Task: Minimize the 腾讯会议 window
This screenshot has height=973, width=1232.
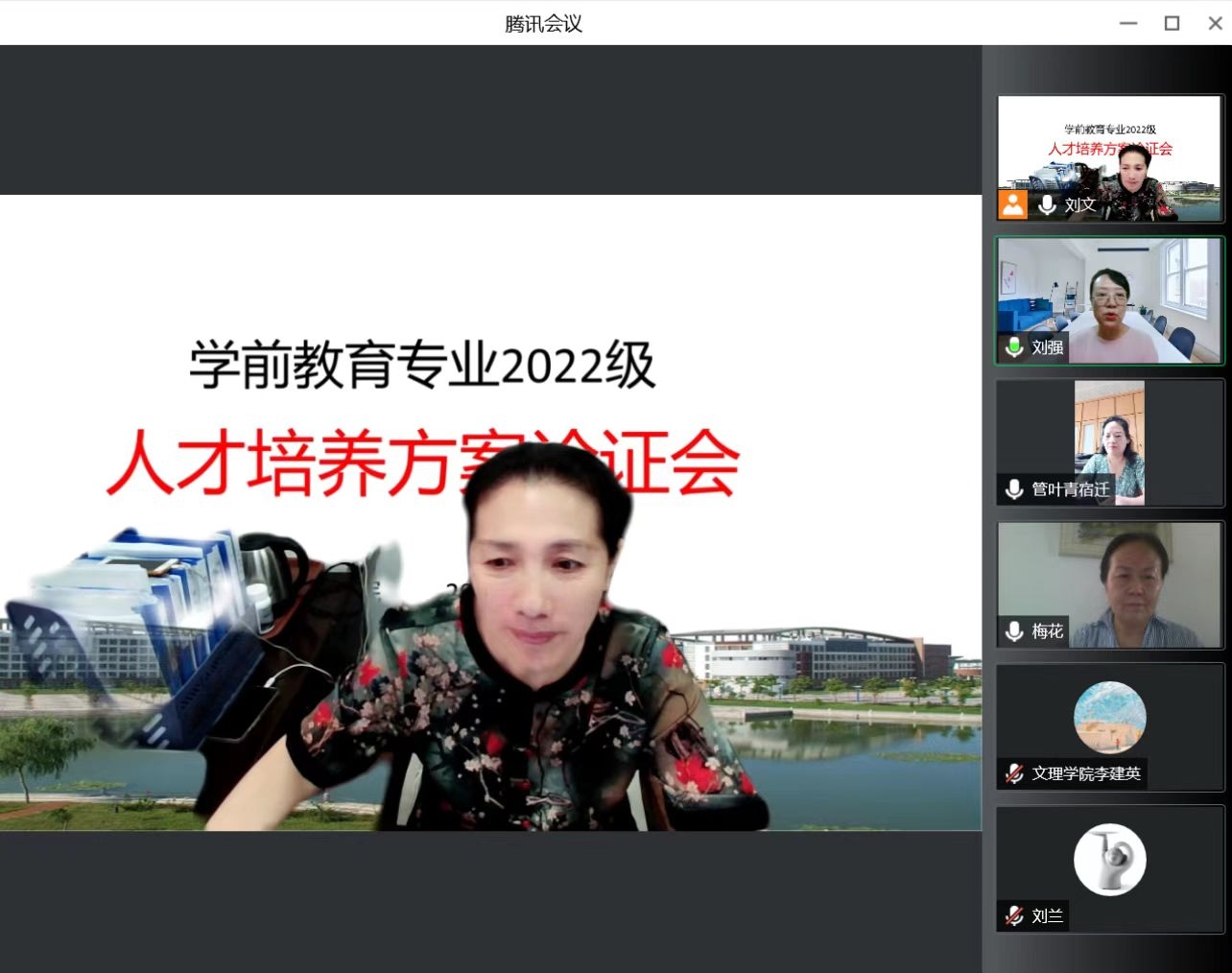Action: coord(1128,23)
